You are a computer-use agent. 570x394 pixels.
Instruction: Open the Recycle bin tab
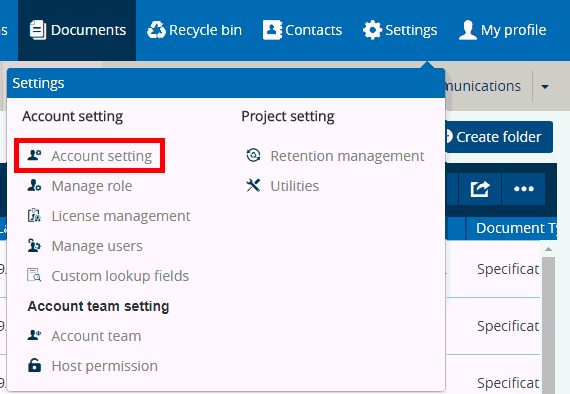(194, 30)
